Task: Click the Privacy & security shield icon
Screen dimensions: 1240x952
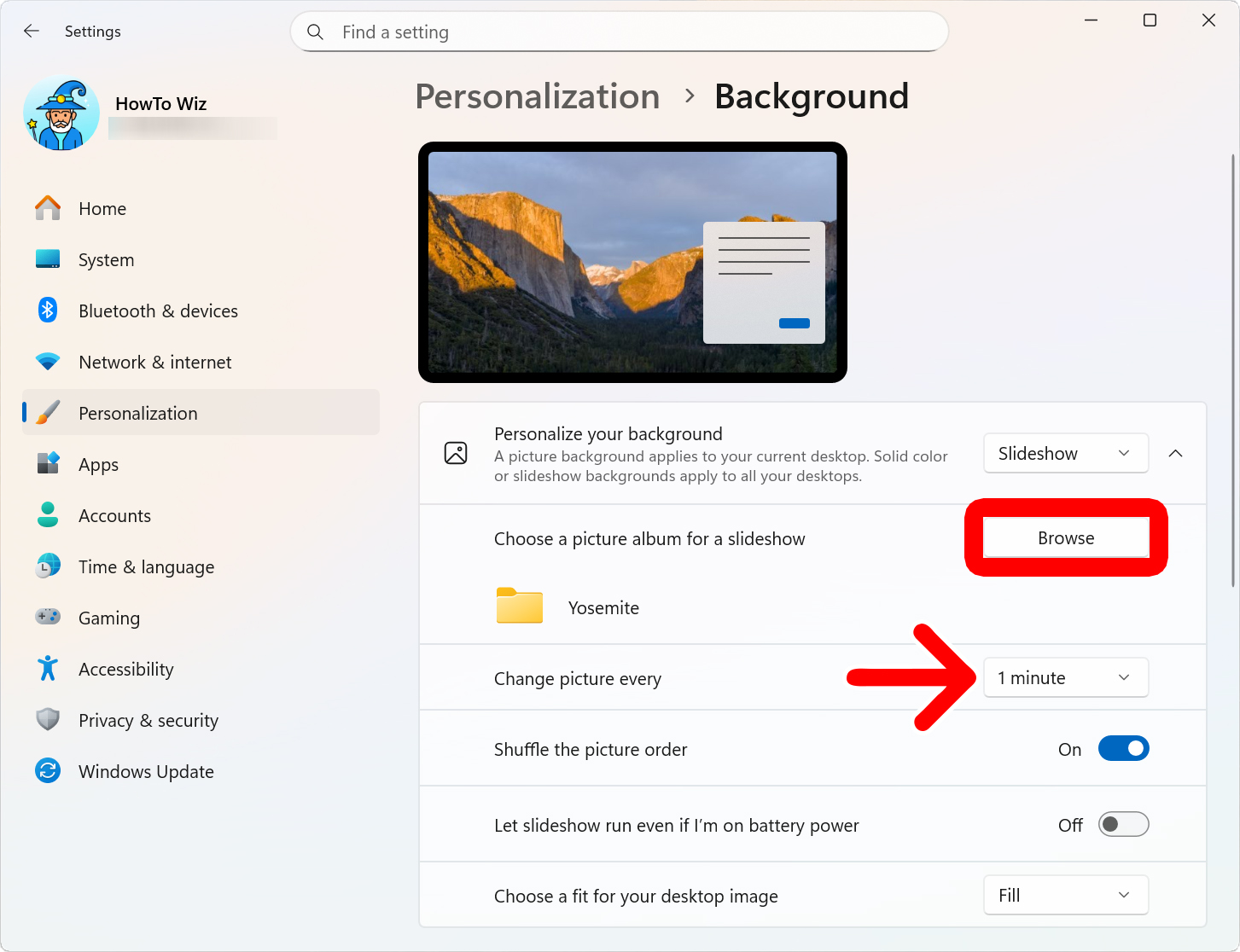Action: [48, 720]
